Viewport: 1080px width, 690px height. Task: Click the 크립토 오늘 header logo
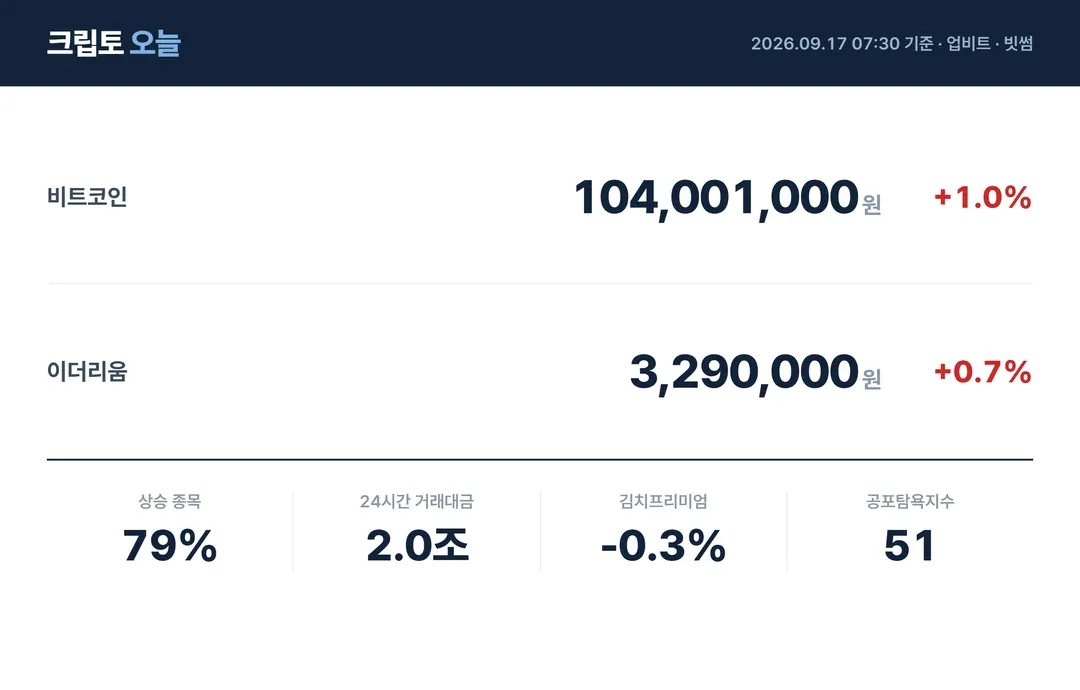[x=114, y=43]
